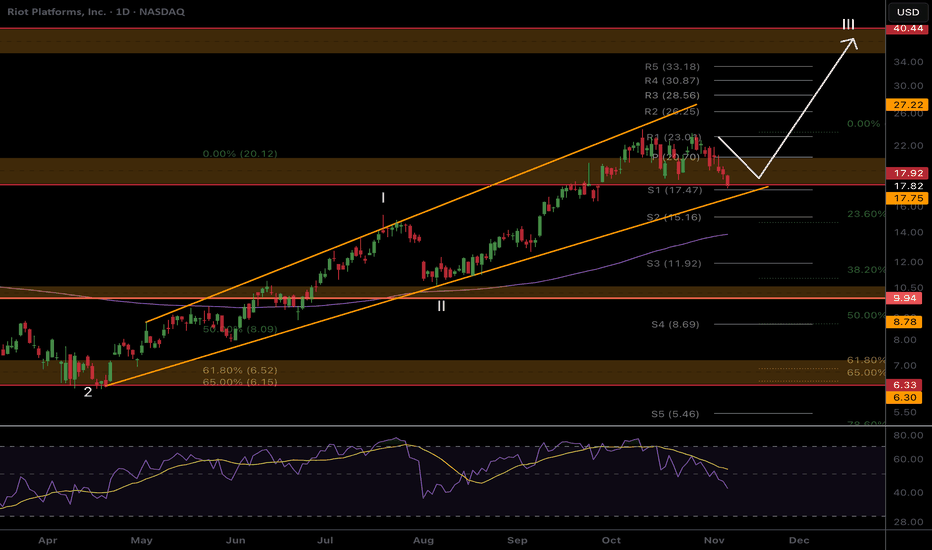Click the wave II label below August low
The height and width of the screenshot is (550, 932).
(x=441, y=306)
